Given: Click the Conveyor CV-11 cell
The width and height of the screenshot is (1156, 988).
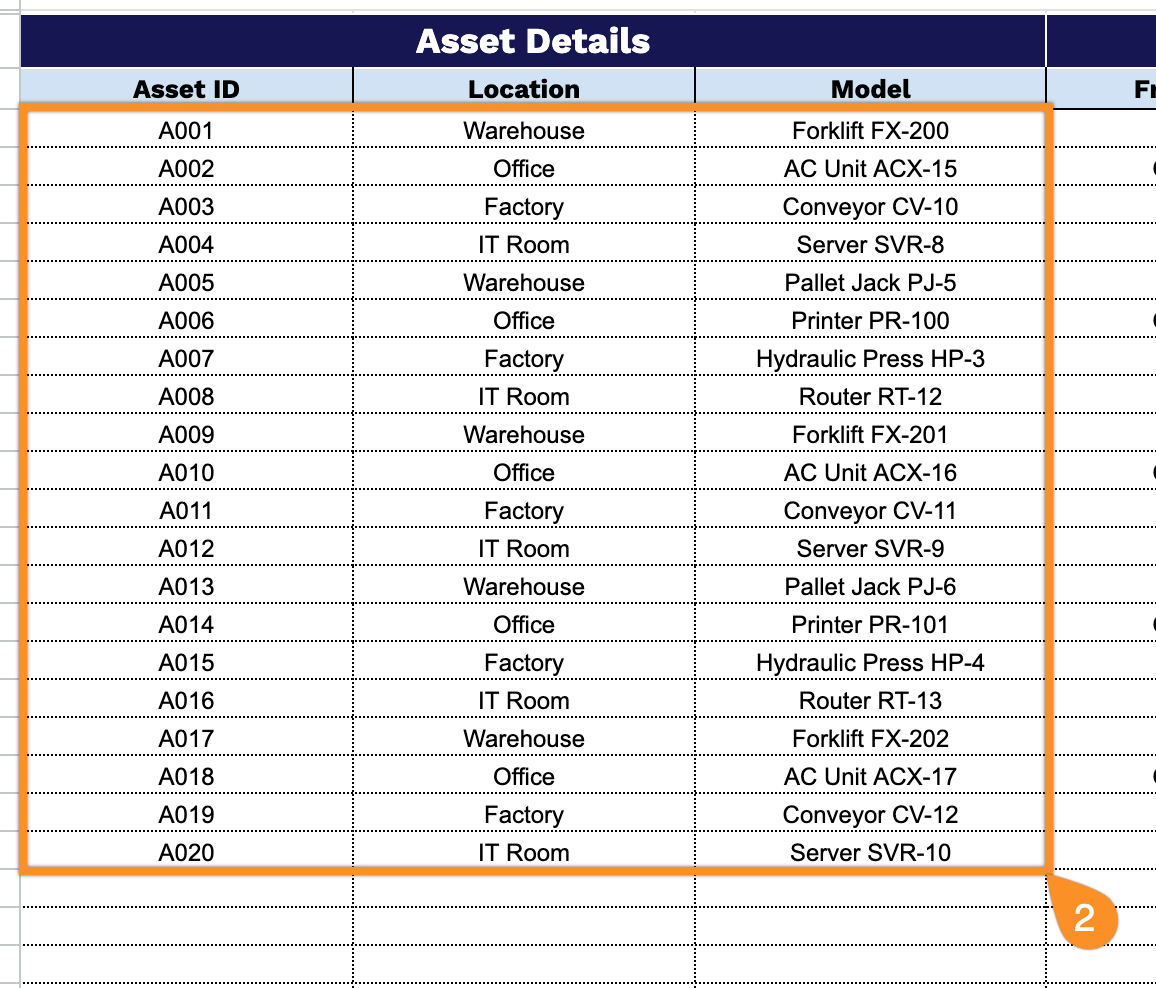Looking at the screenshot, I should [x=870, y=510].
